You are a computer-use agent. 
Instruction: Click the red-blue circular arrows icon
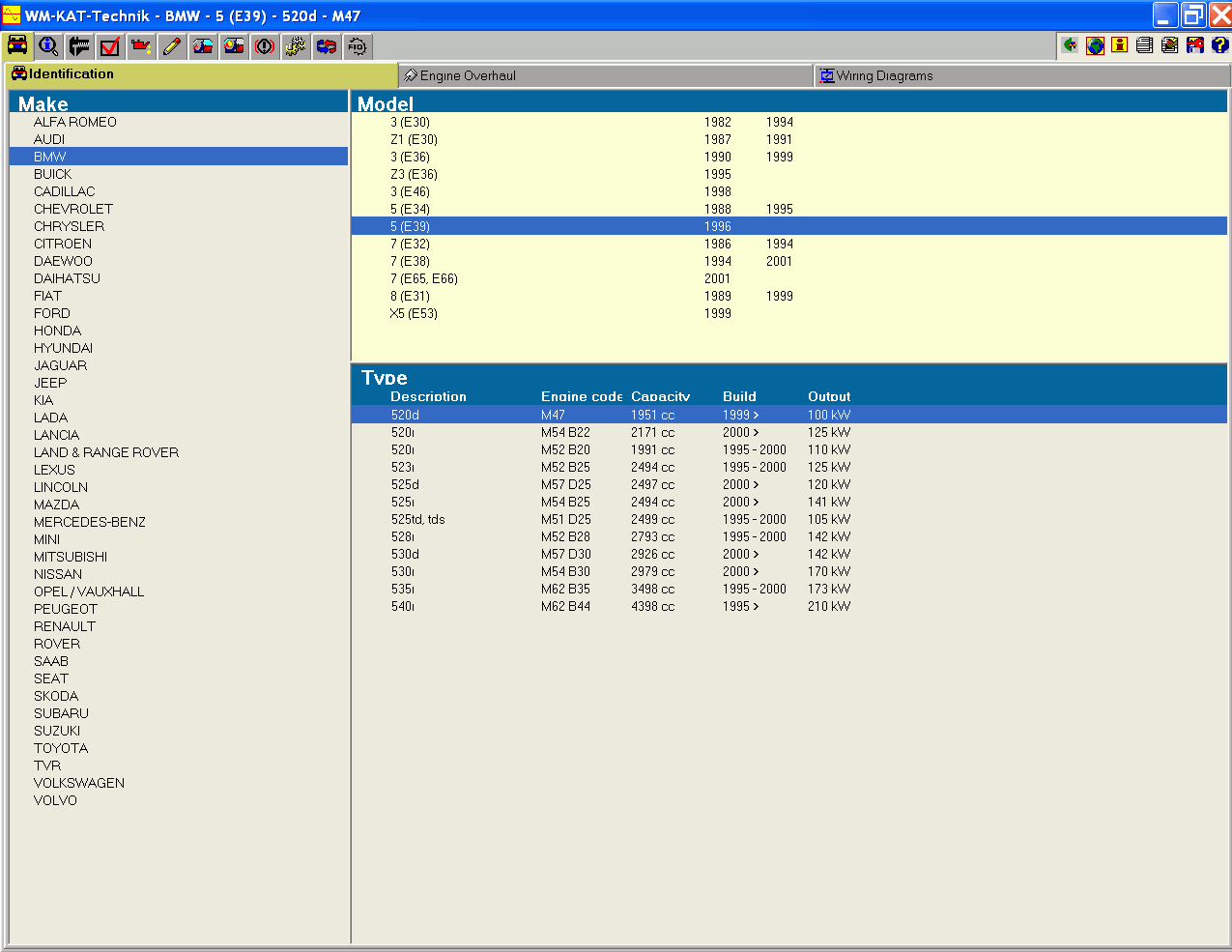[327, 45]
